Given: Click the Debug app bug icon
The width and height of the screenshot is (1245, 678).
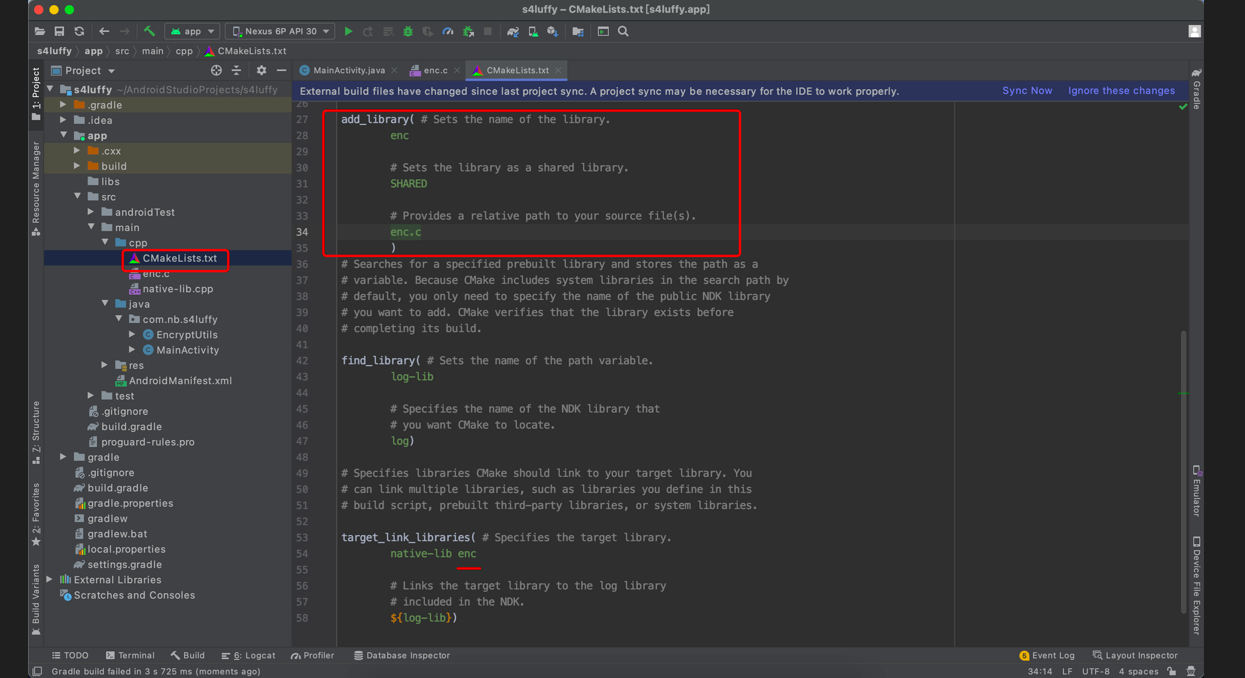Looking at the screenshot, I should [x=408, y=32].
